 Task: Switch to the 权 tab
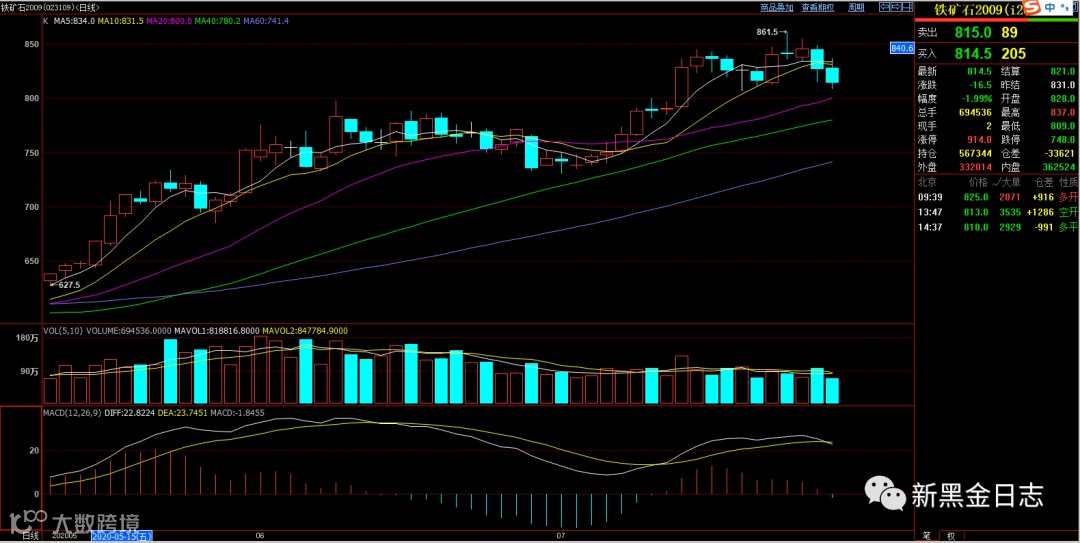pyautogui.click(x=951, y=536)
